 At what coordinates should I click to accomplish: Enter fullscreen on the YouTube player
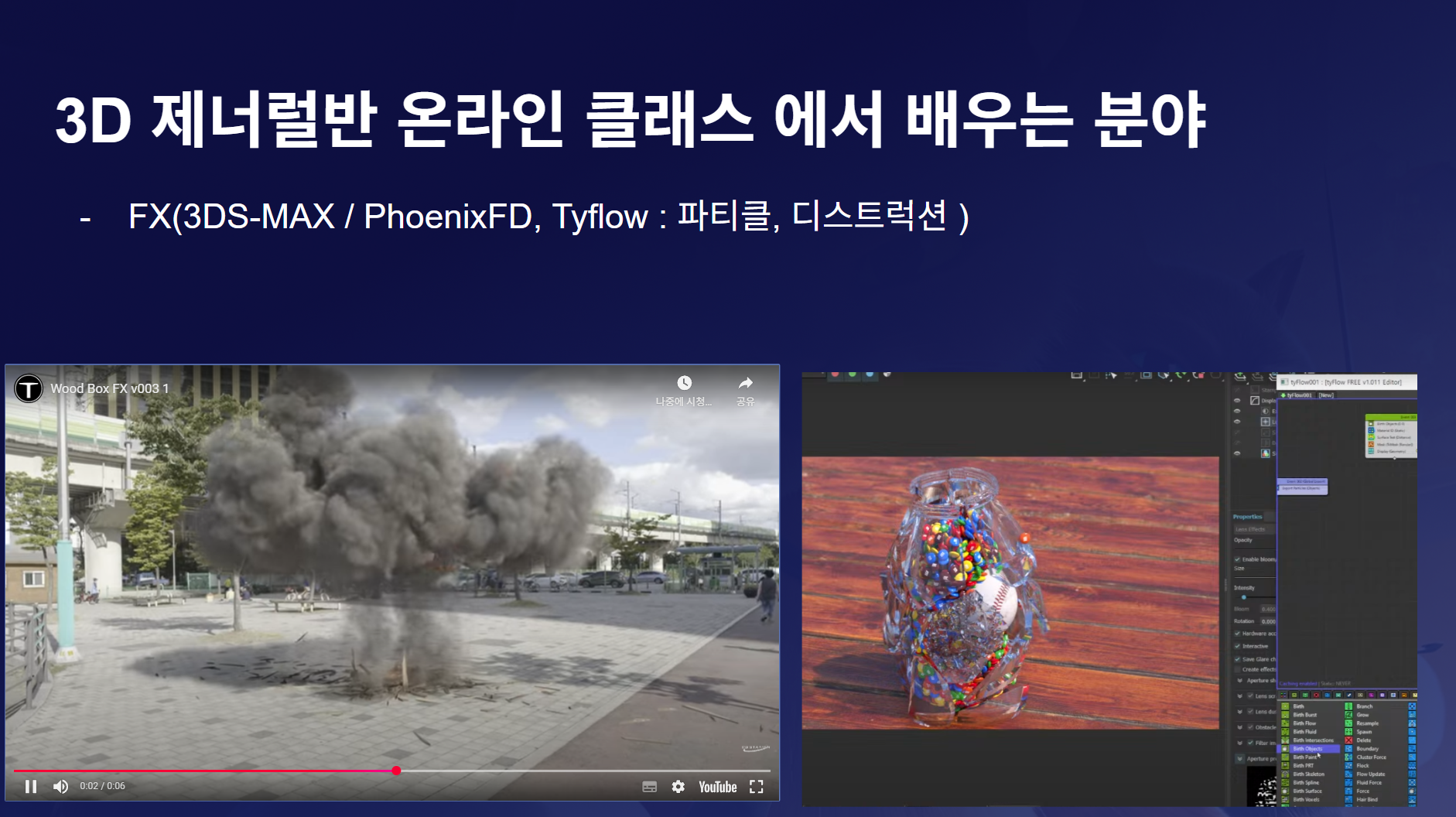tap(757, 787)
